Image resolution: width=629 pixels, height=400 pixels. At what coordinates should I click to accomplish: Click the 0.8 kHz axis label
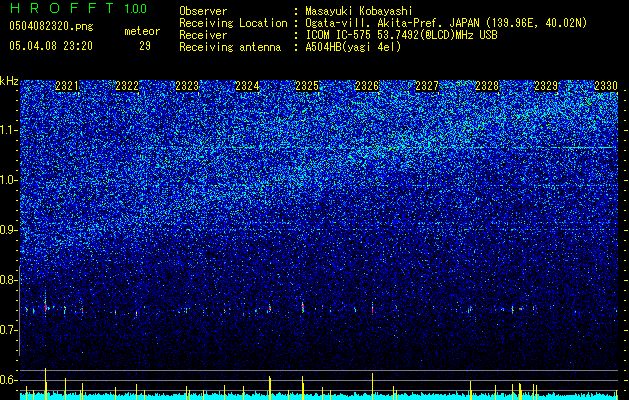pos(9,280)
